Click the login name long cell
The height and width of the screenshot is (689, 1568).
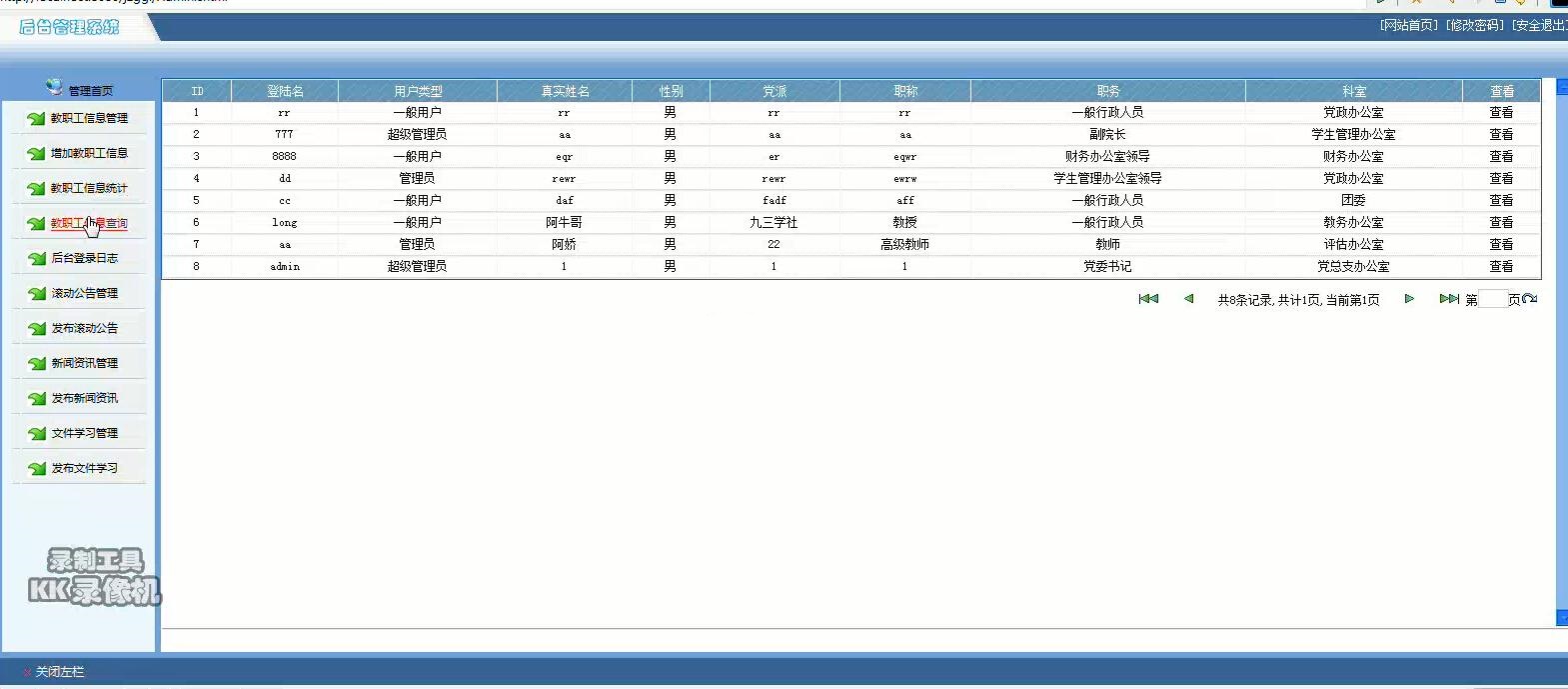pos(285,223)
